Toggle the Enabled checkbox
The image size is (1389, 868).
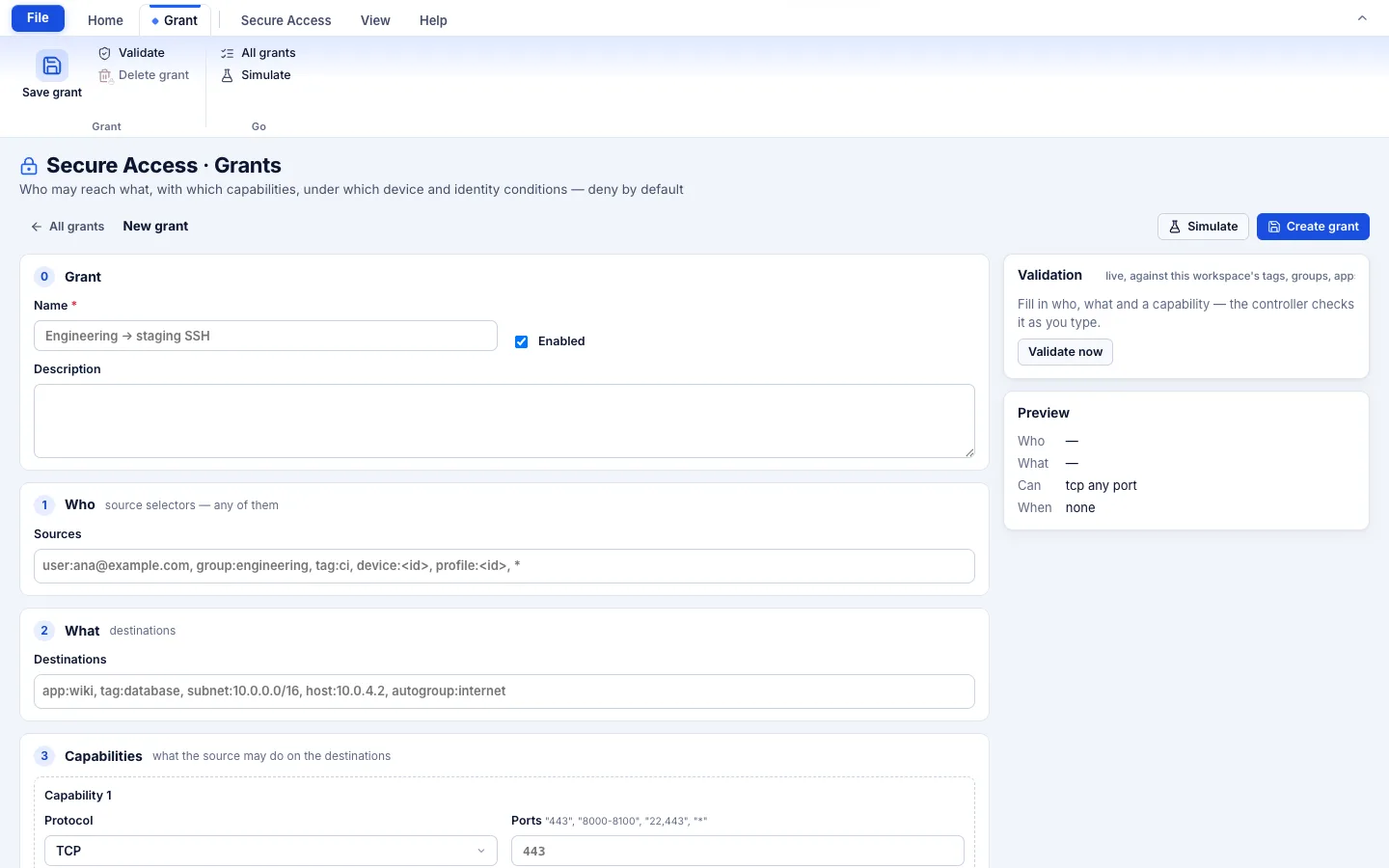[x=522, y=341]
